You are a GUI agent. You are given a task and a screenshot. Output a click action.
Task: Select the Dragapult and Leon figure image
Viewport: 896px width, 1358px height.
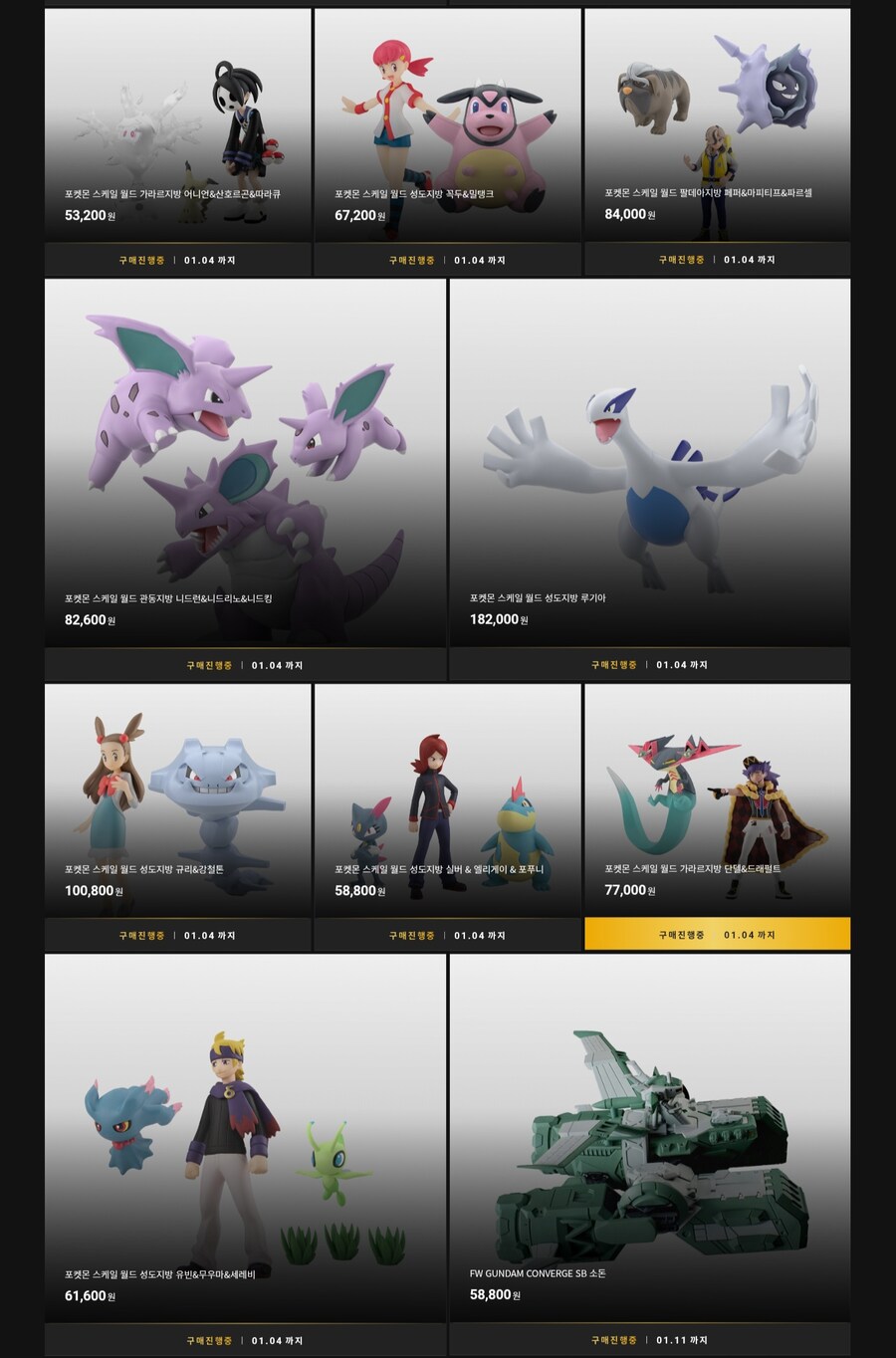coord(717,800)
